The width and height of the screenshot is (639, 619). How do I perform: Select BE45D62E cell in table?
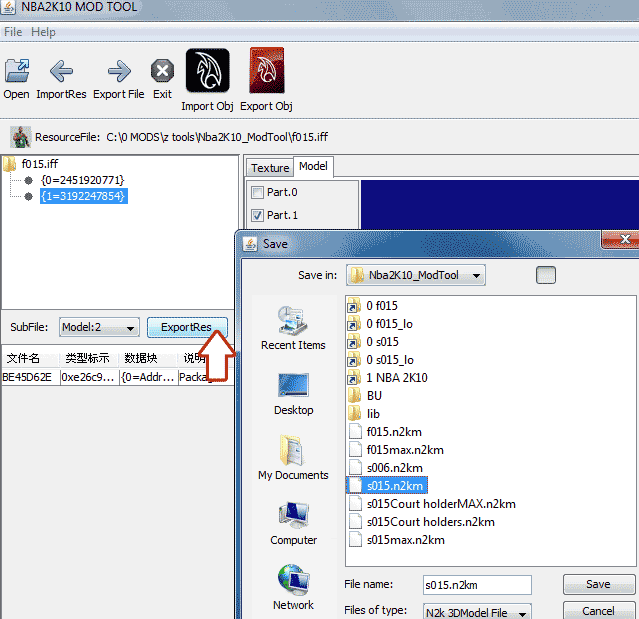30,377
